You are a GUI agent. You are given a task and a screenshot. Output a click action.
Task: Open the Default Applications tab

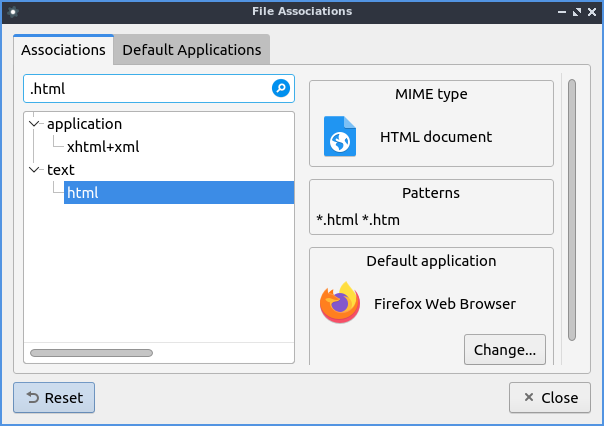pos(191,49)
